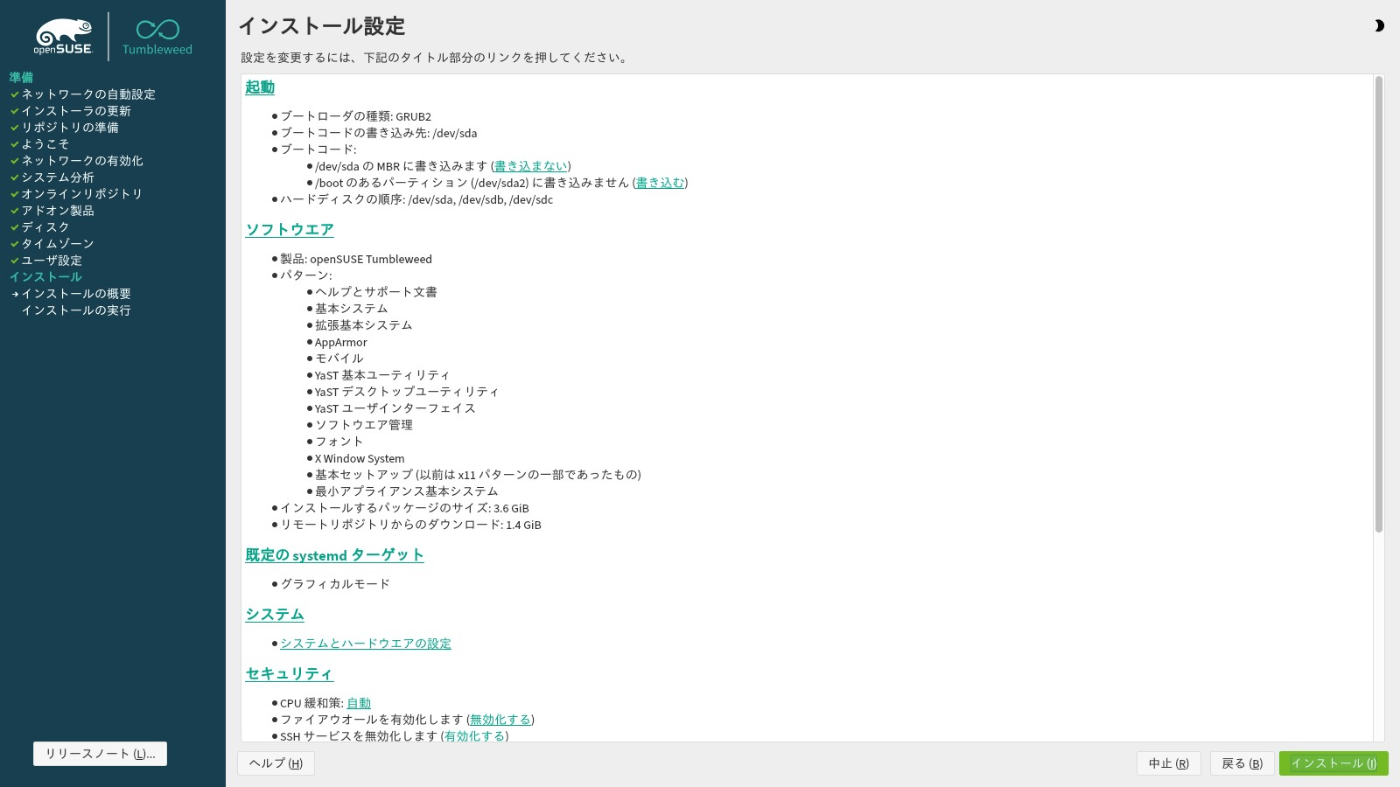Screen dimensions: 1400x787
Task: Select インストーラの更新 step in sidebar
Action: (76, 111)
